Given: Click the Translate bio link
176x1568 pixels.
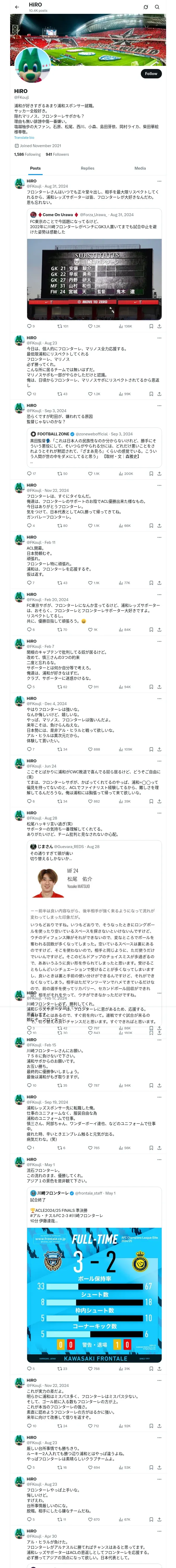Looking at the screenshot, I should point(24,137).
